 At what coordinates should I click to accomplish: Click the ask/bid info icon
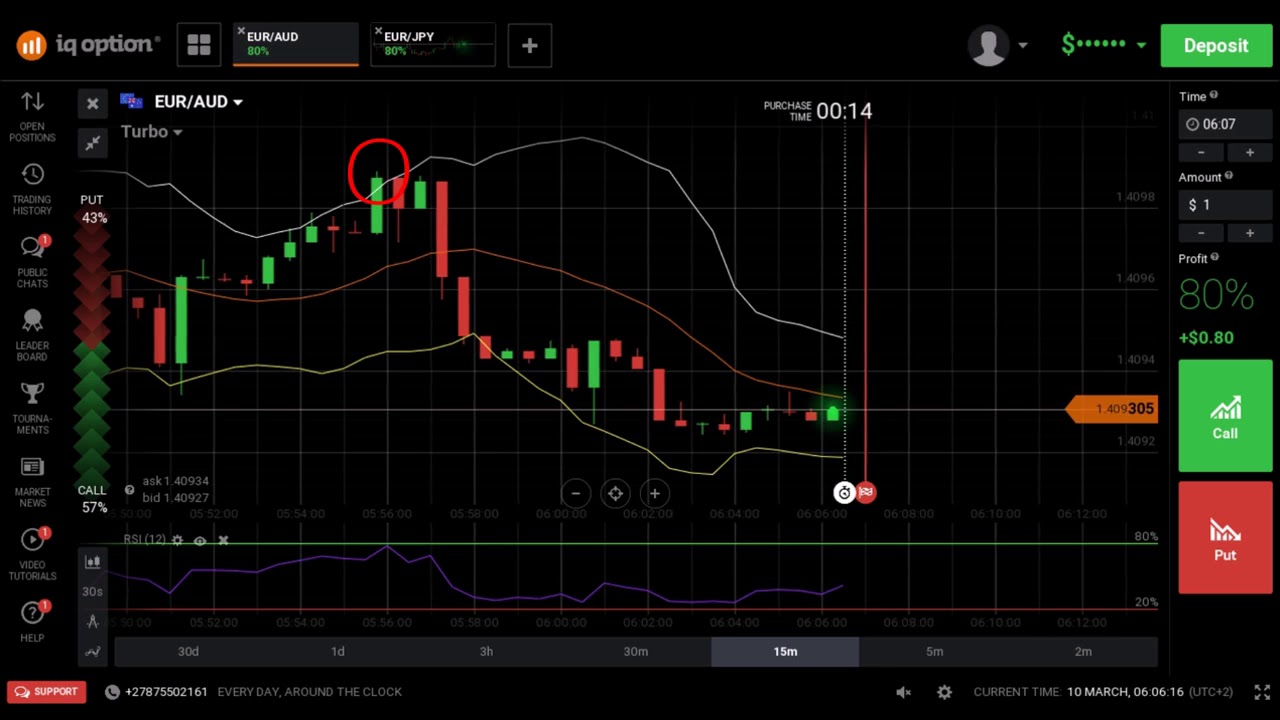tap(129, 490)
